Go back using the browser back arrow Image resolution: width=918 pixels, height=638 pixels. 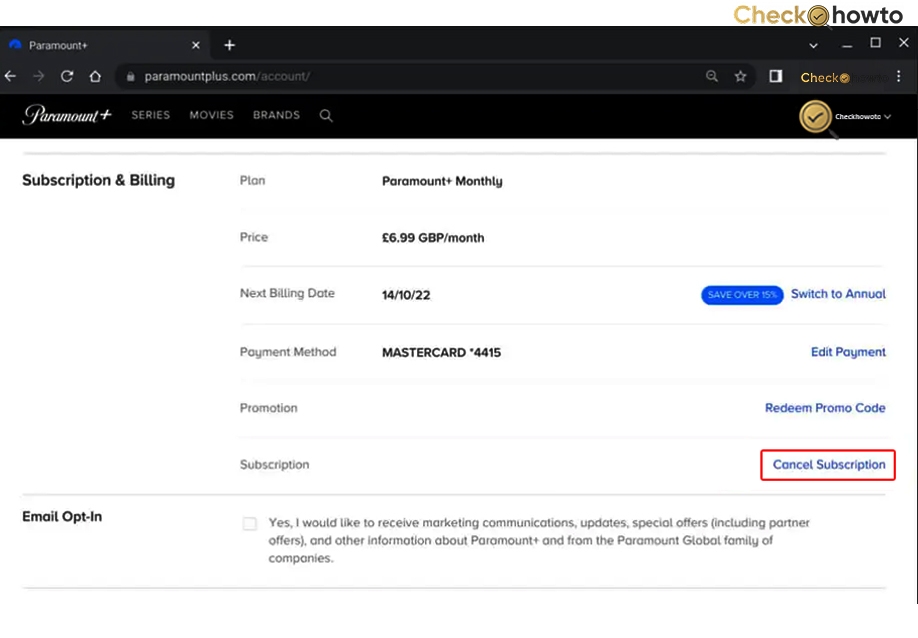click(10, 76)
